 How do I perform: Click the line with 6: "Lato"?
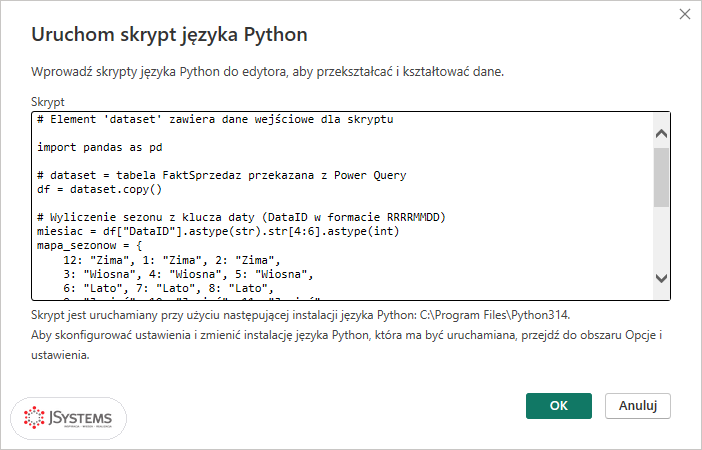[168, 288]
